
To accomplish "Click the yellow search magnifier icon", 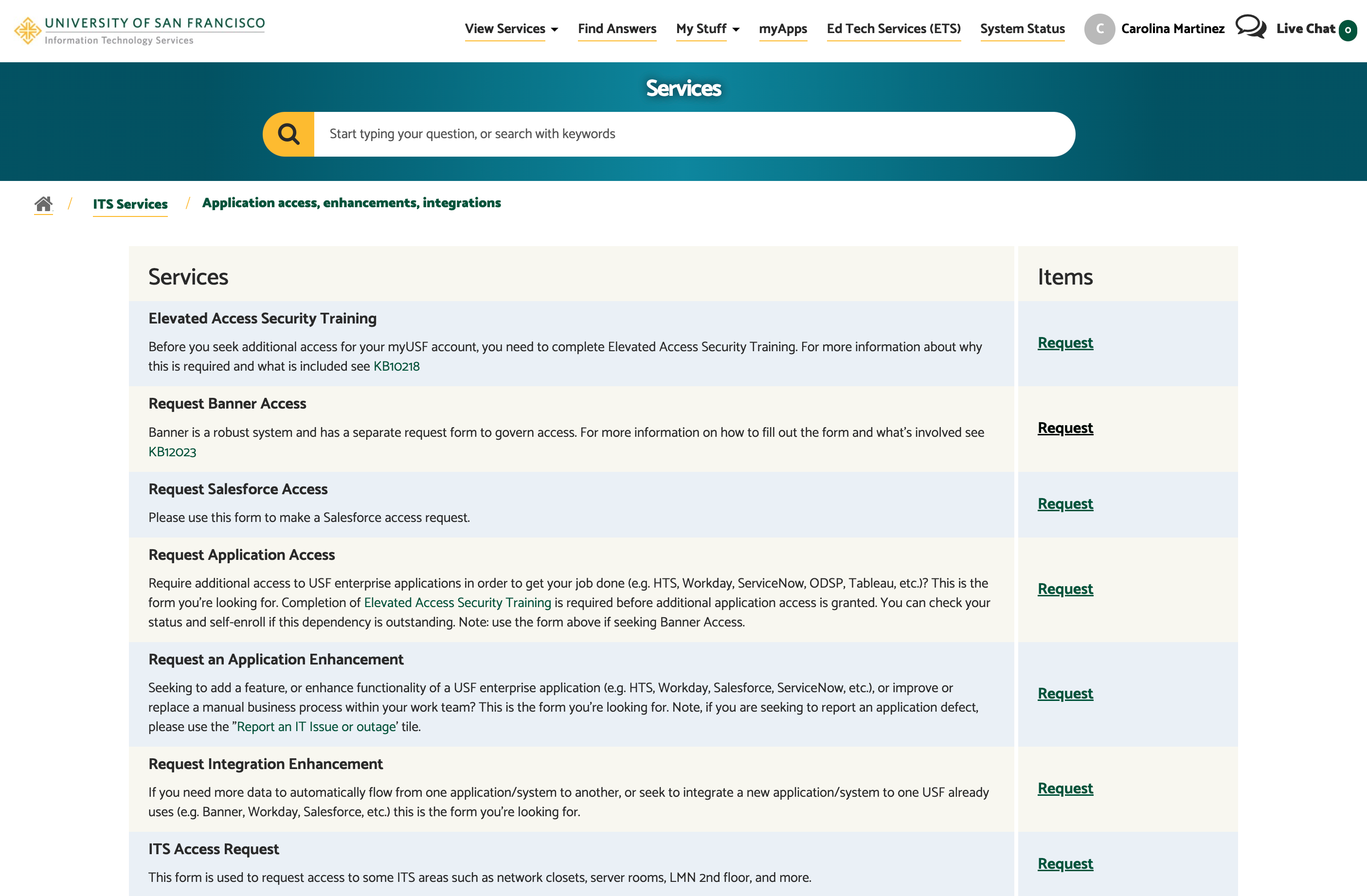I will click(288, 134).
